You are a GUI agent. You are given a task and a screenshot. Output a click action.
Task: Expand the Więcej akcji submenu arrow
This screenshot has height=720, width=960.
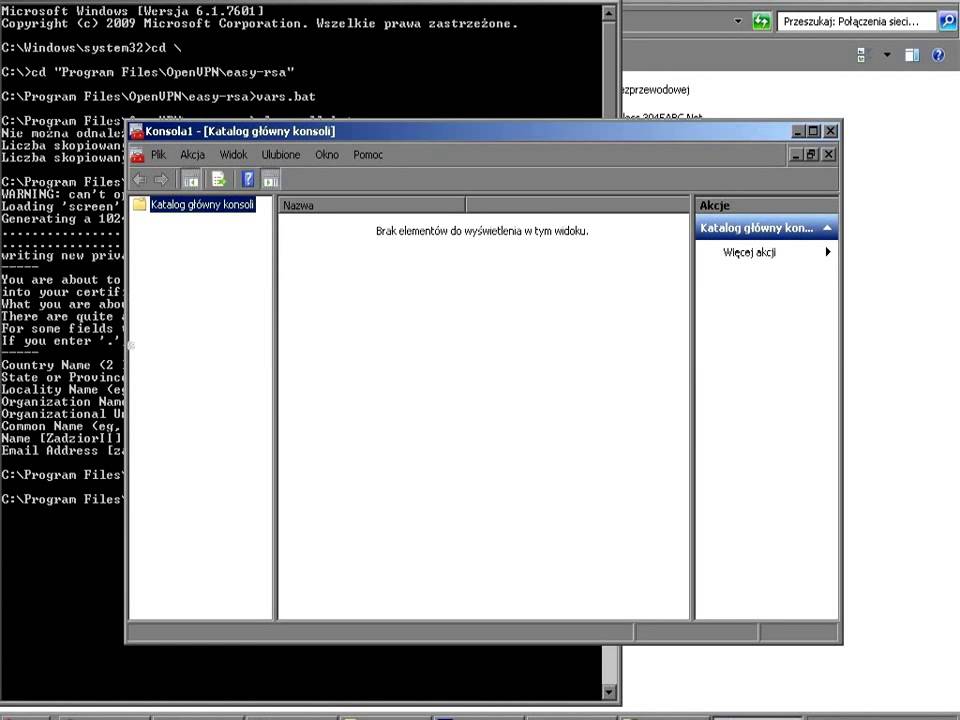coord(828,252)
